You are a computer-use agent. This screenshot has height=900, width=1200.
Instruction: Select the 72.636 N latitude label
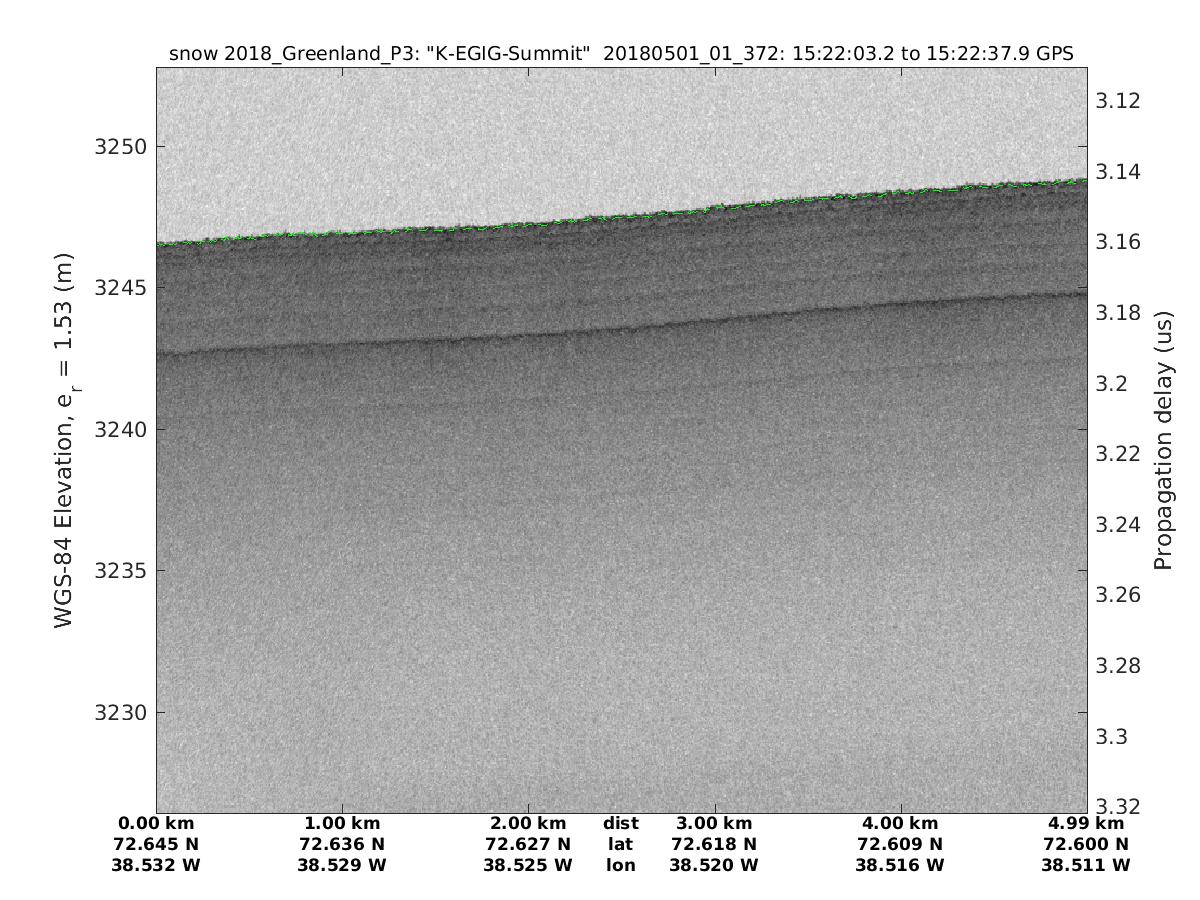pyautogui.click(x=342, y=844)
